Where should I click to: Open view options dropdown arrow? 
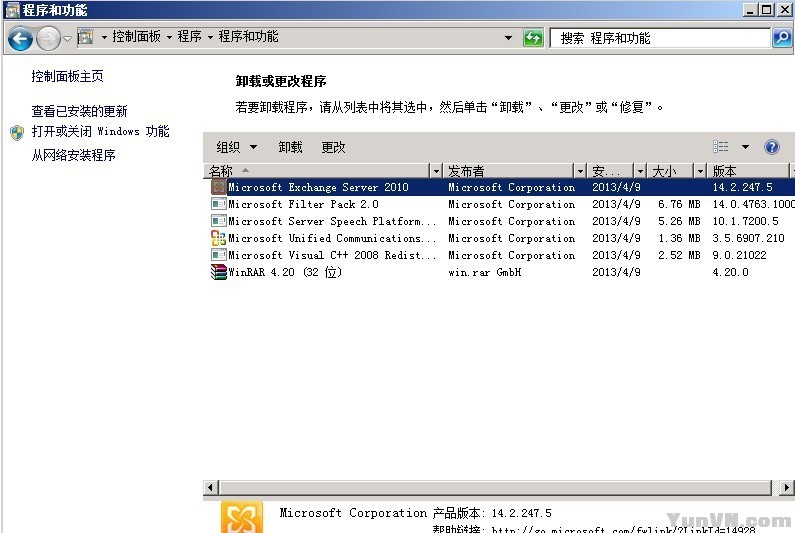(745, 147)
